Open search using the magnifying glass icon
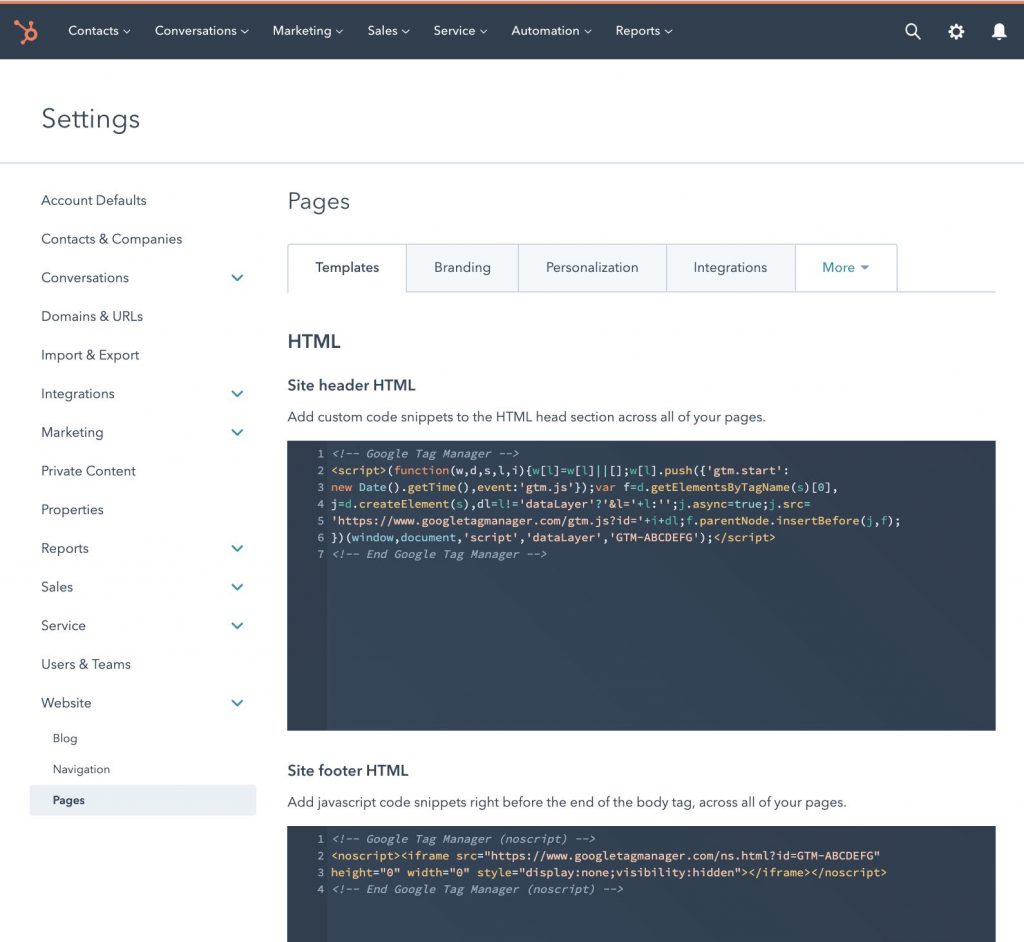This screenshot has width=1024, height=942. point(912,31)
